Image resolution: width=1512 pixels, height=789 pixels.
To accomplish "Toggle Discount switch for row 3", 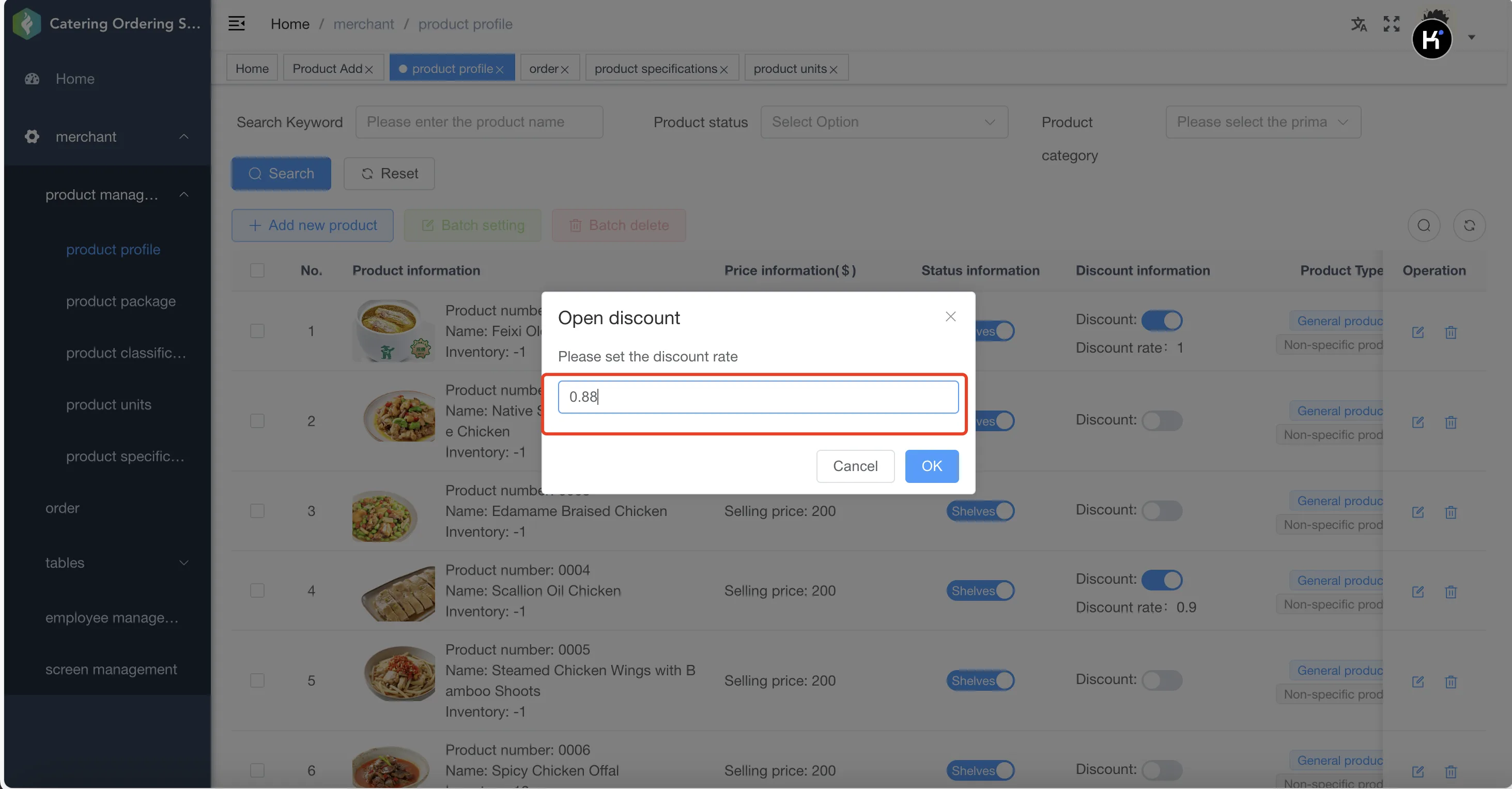I will (x=1162, y=511).
